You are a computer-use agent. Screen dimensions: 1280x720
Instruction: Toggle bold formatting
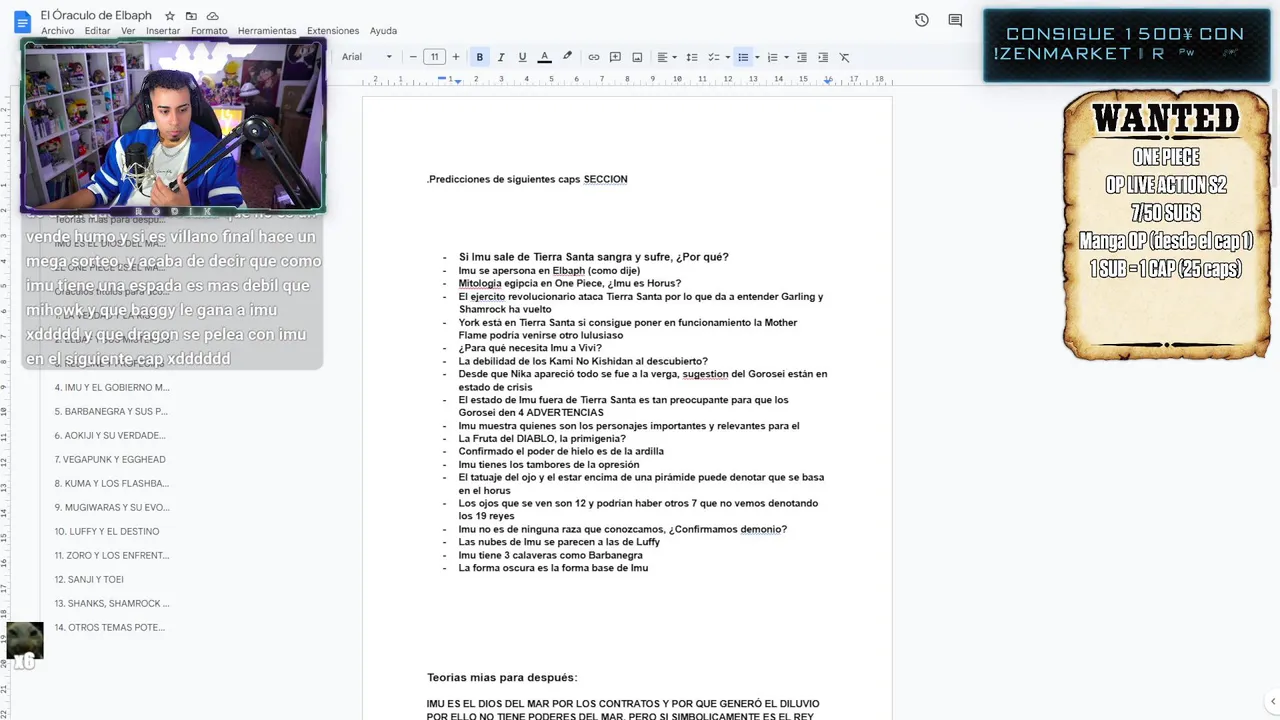(480, 57)
